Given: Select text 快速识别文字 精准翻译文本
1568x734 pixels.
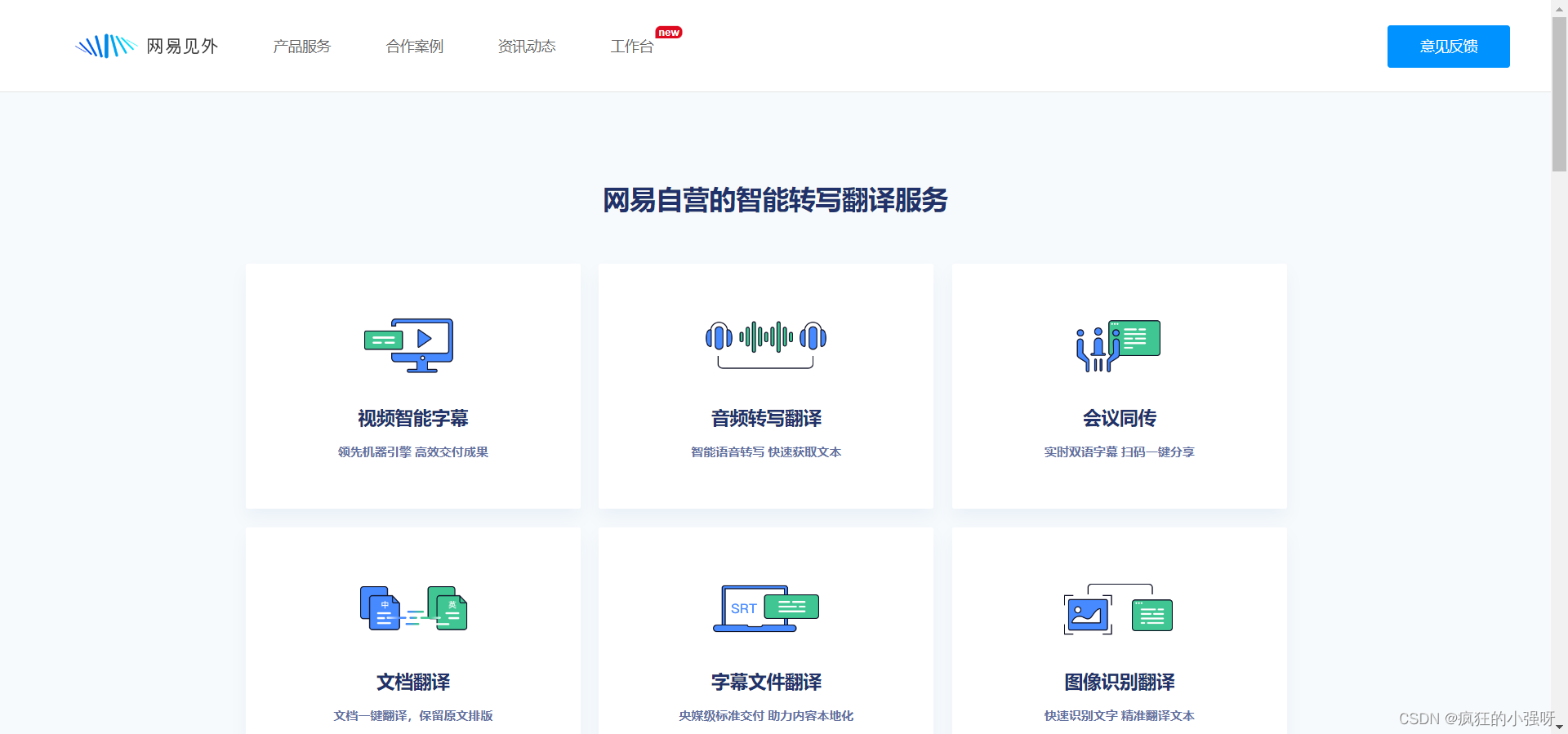Looking at the screenshot, I should [x=1119, y=715].
